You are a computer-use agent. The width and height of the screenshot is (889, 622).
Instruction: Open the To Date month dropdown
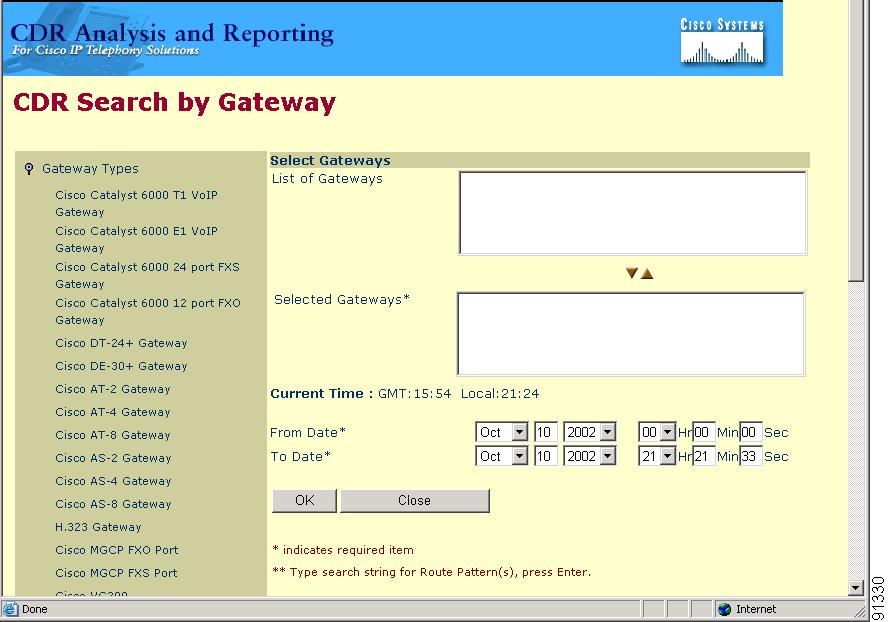click(519, 456)
